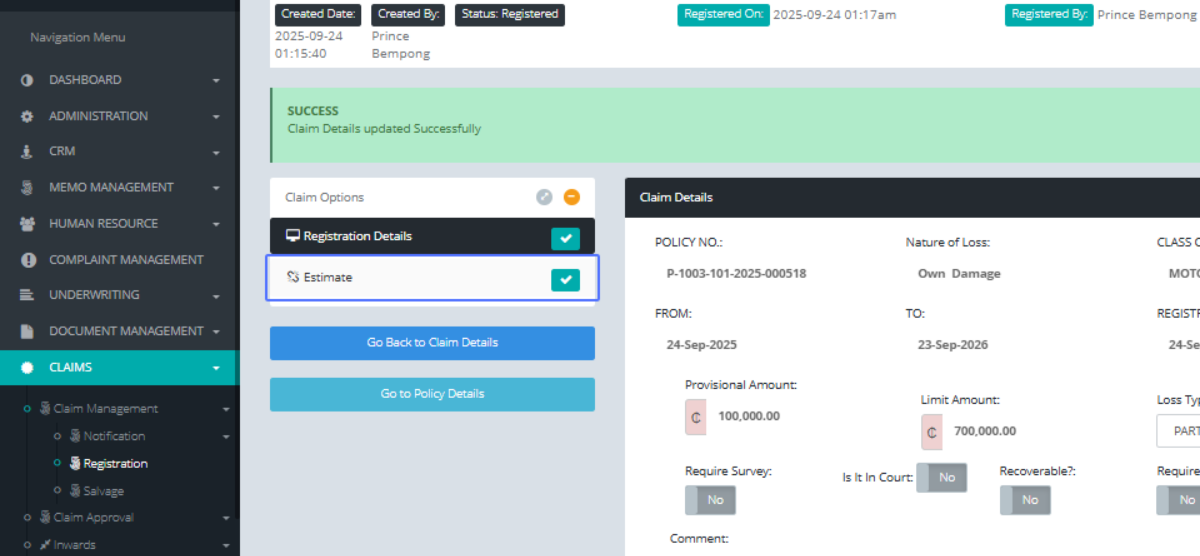Click the Document Management file icon

[27, 331]
